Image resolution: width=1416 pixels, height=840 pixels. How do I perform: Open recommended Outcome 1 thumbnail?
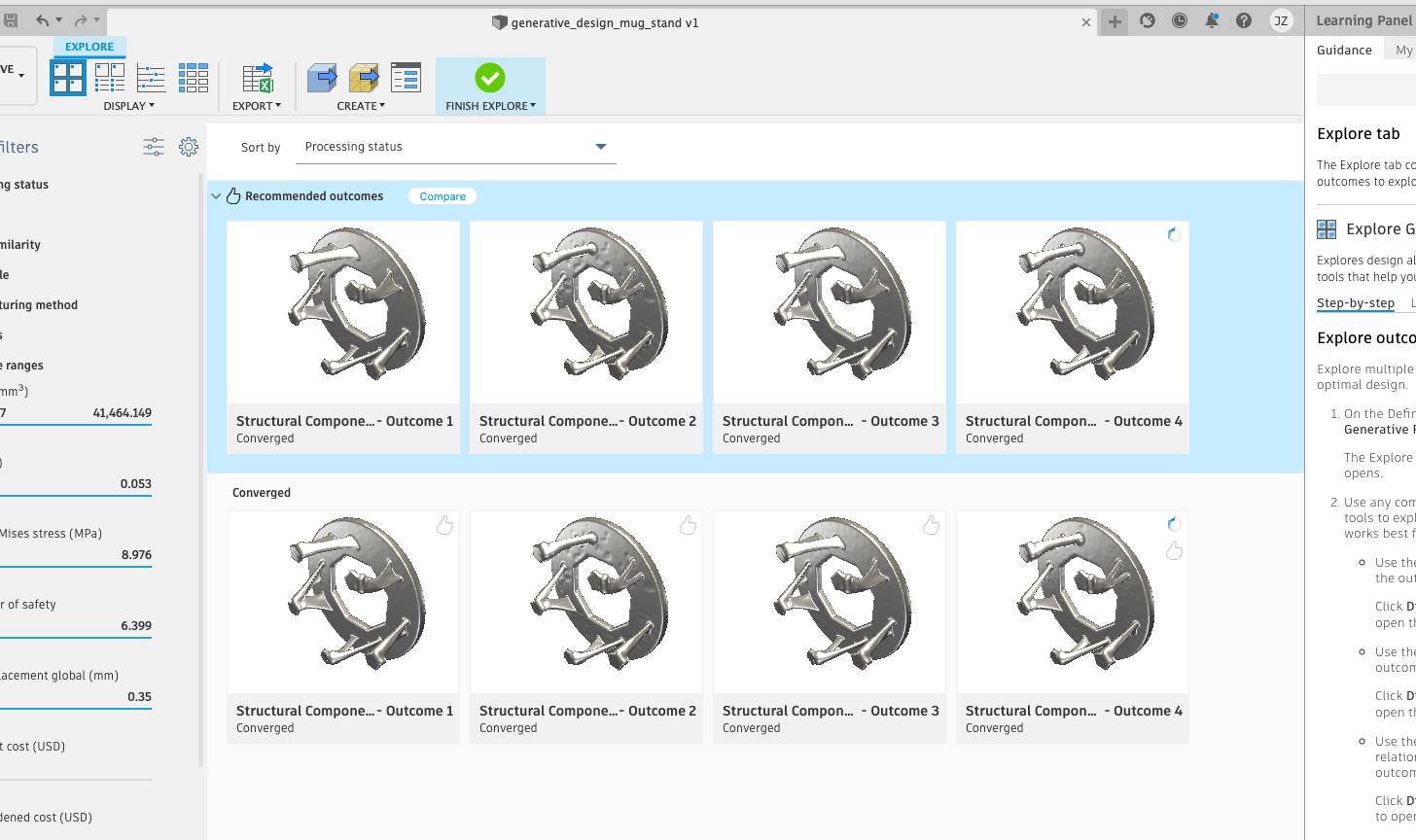click(x=343, y=312)
